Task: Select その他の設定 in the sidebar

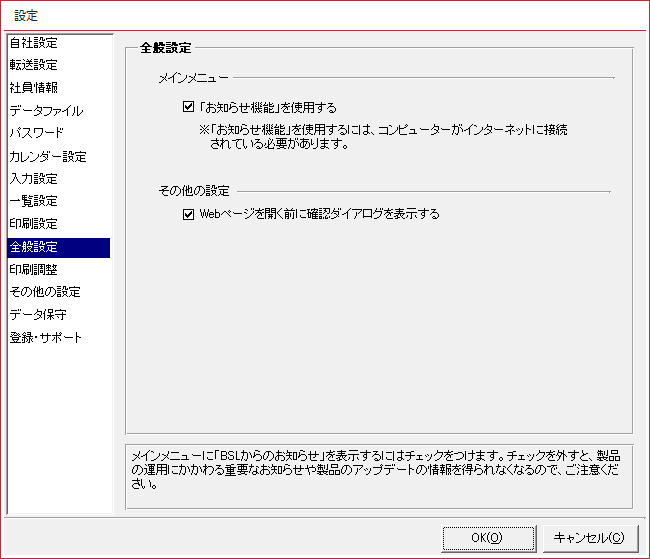Action: (45, 292)
